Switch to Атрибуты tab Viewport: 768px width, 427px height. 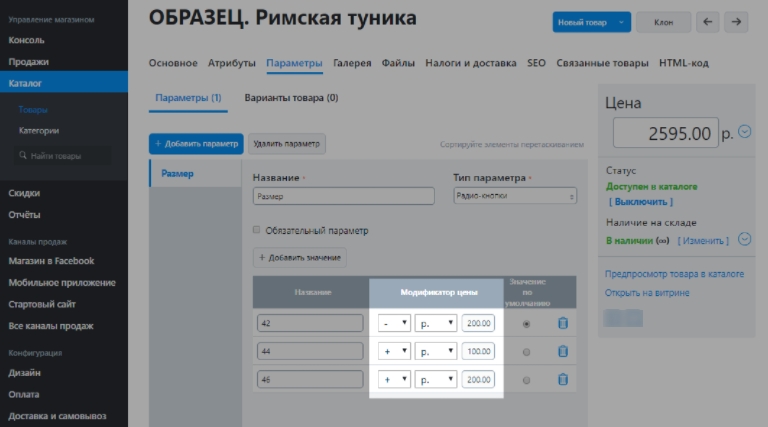click(232, 63)
